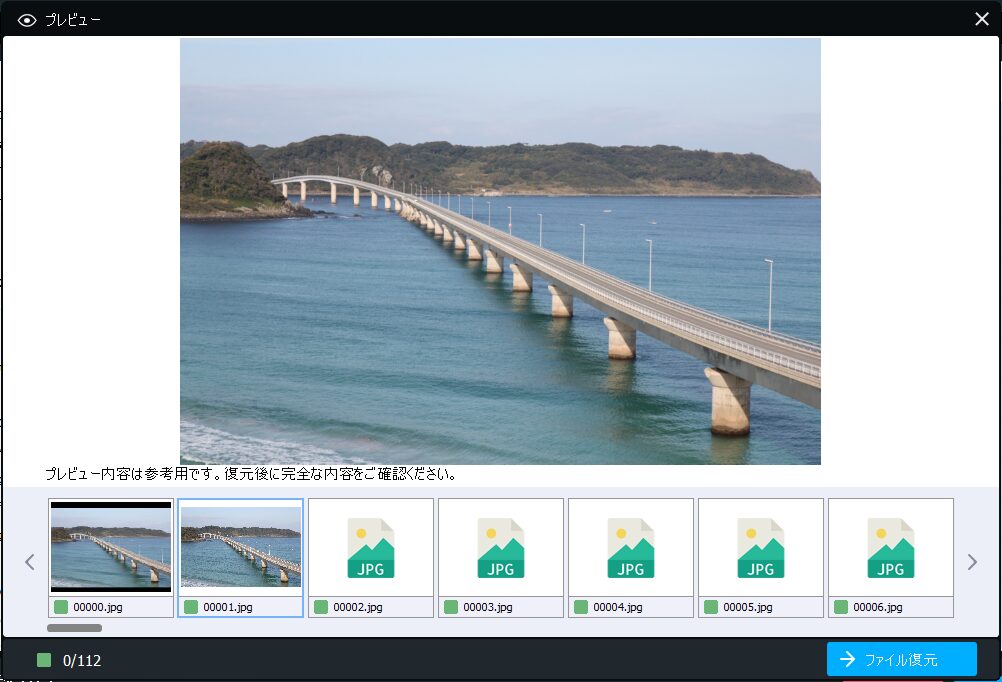1002x682 pixels.
Task: Tick the checkbox beside 00002.jpg
Action: [x=321, y=607]
